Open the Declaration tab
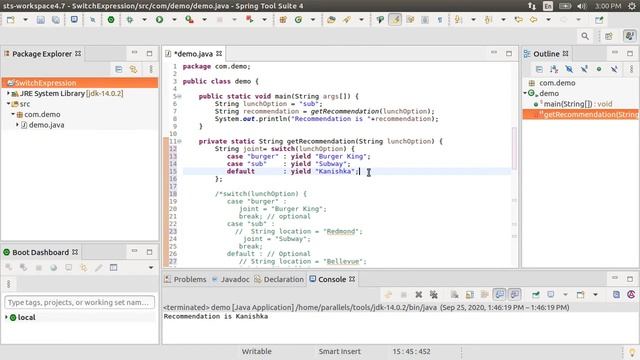Screen dimensions: 640x360 pyautogui.click(x=280, y=280)
